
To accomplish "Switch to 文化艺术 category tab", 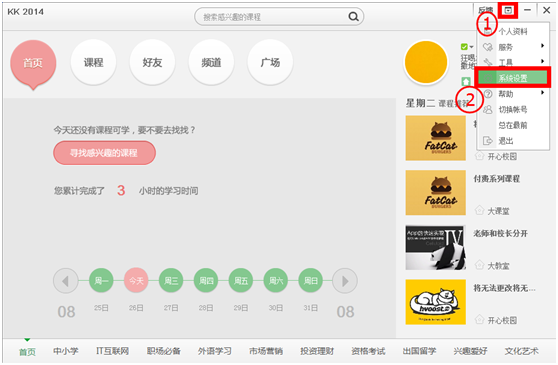I will 522,351.
